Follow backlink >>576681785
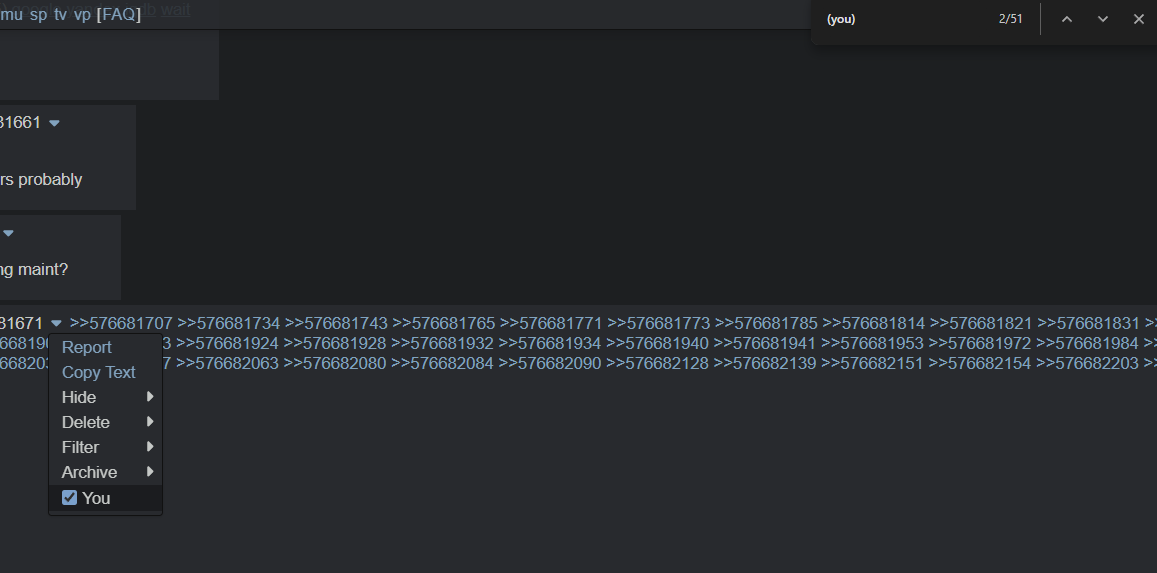Screen dimensions: 1157x573 tap(766, 324)
